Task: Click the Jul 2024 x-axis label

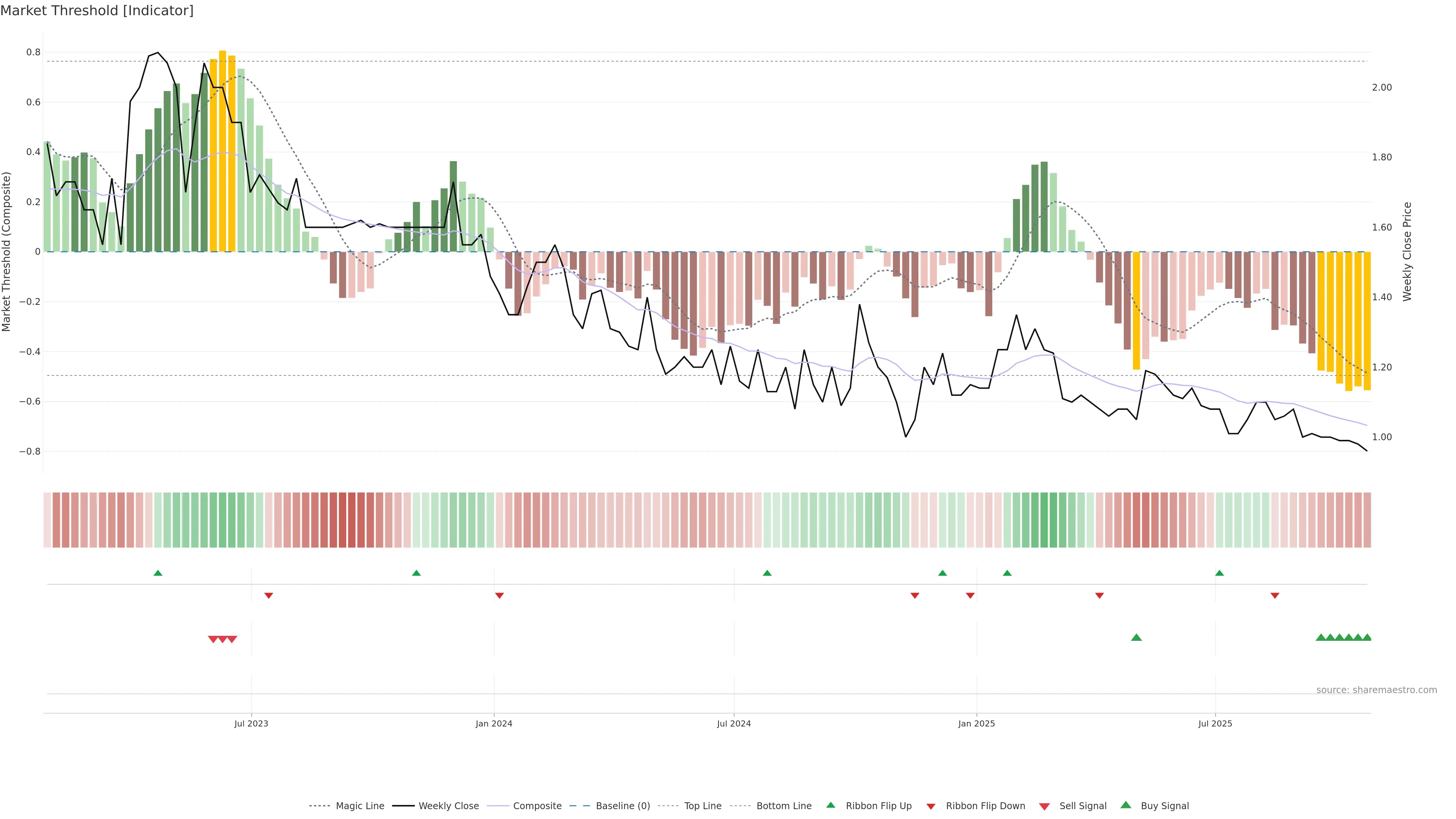Action: pyautogui.click(x=734, y=723)
